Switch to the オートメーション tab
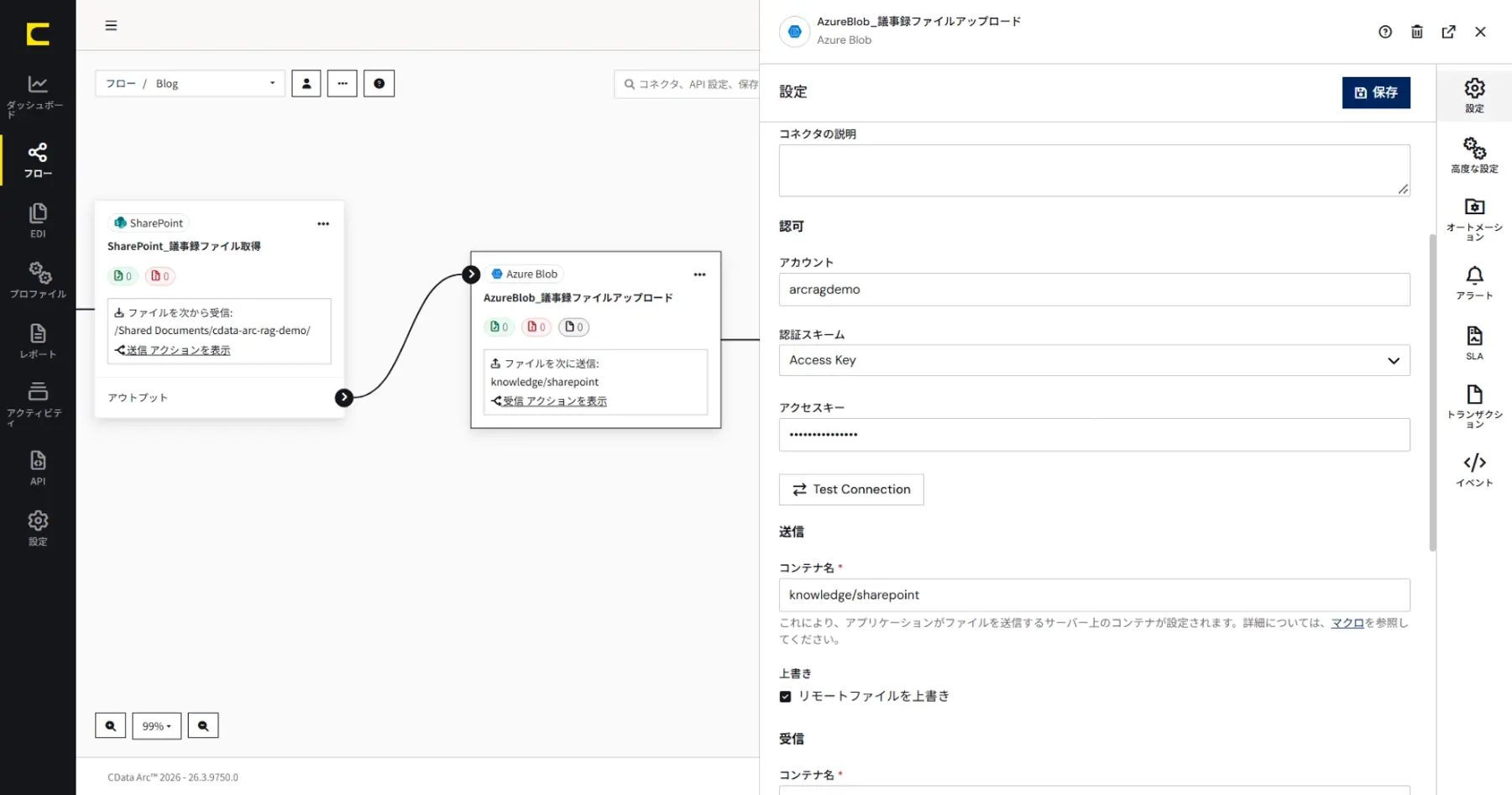1512x795 pixels. (1474, 220)
